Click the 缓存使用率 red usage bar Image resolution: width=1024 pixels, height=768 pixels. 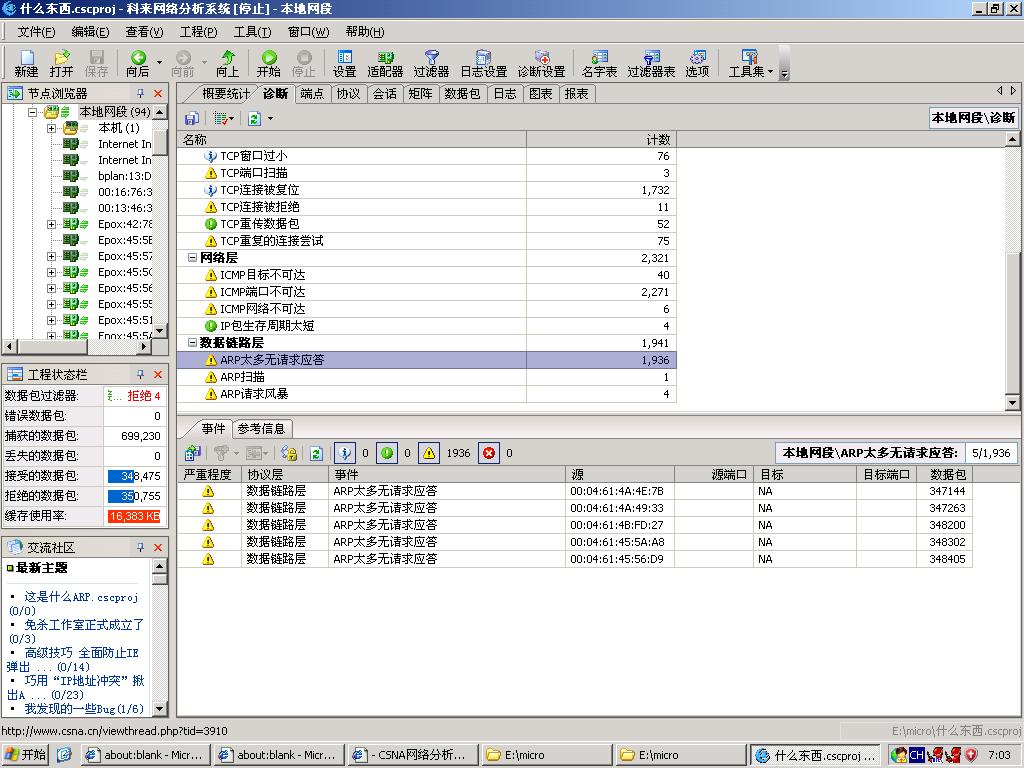(133, 516)
